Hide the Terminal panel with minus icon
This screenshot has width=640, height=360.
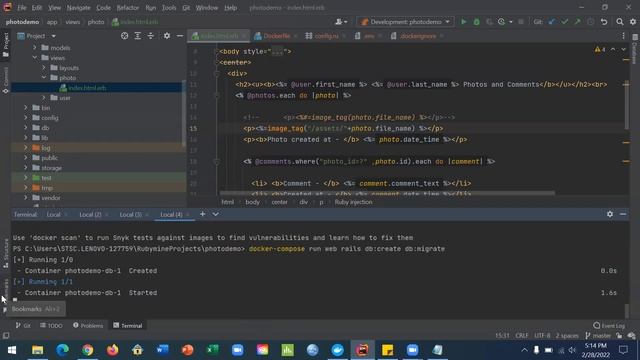pos(623,214)
